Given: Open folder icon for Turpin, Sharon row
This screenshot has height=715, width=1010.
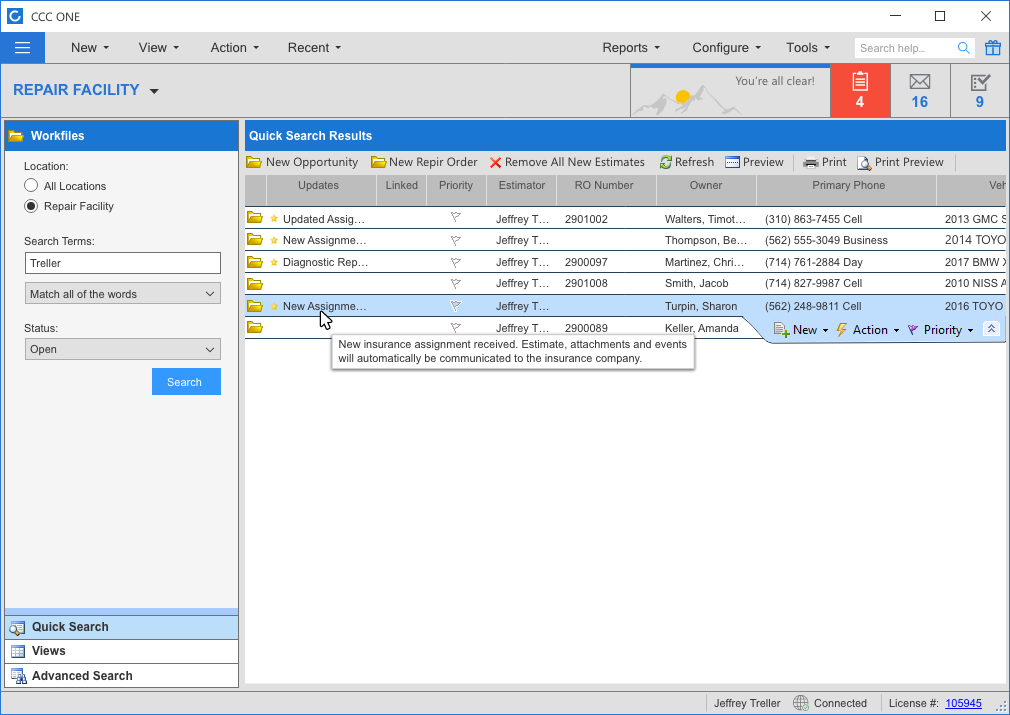Looking at the screenshot, I should pos(255,306).
